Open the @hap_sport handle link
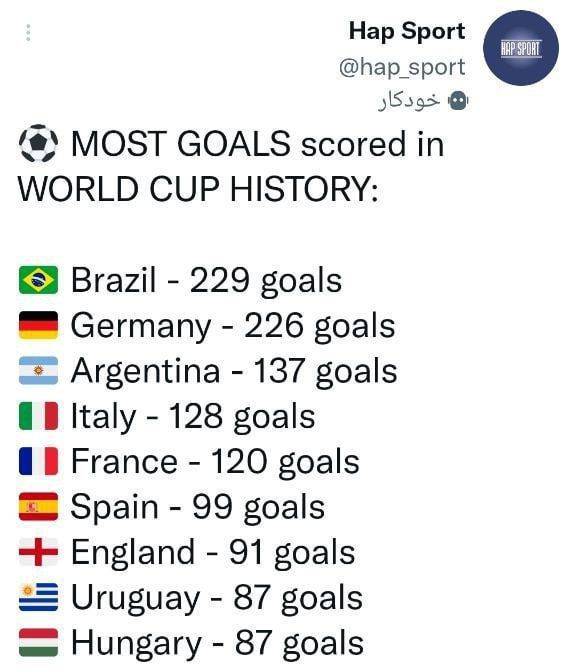Viewport: 576px width, 672px height. 402,67
